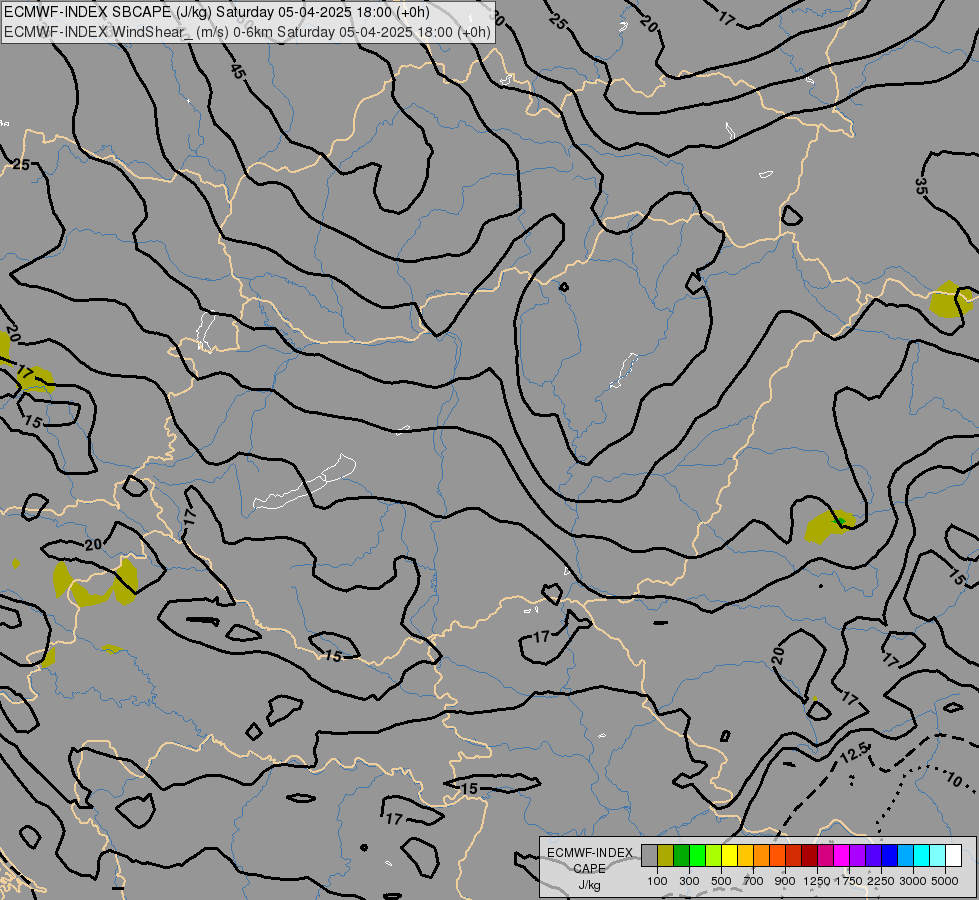The height and width of the screenshot is (900, 979).
Task: Select the '3000' legend value
Action: [913, 881]
